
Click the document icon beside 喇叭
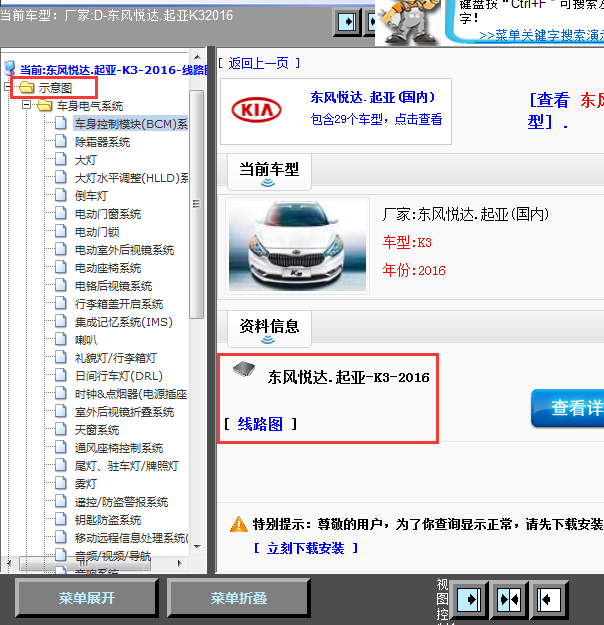click(61, 339)
